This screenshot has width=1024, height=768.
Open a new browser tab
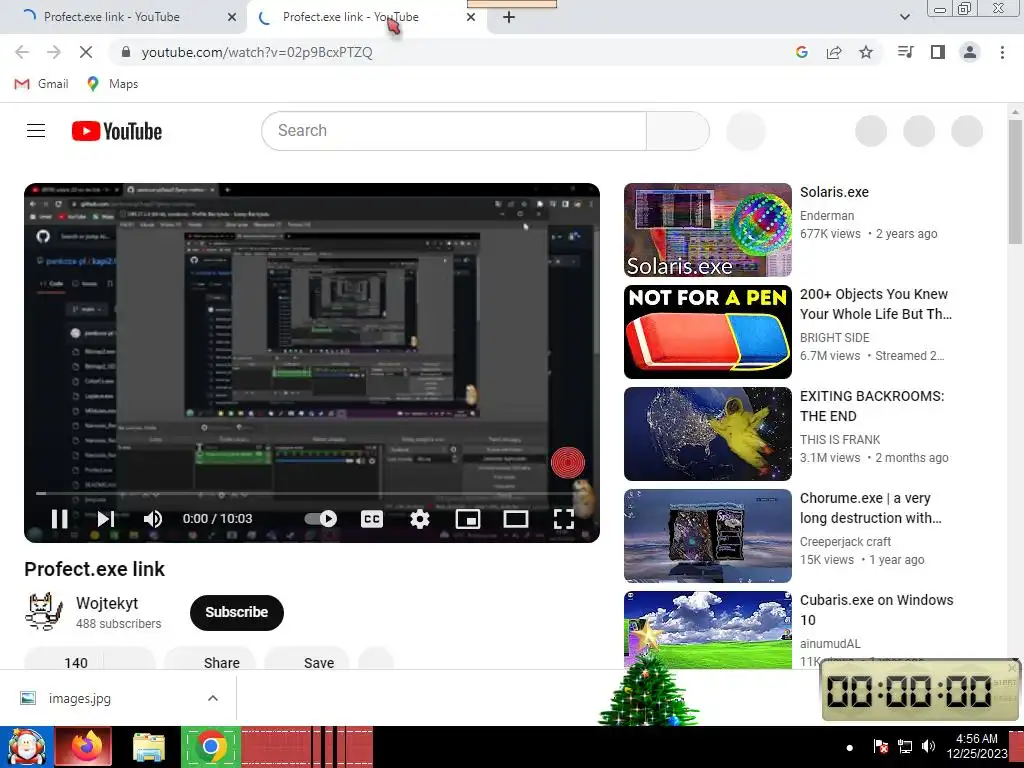509,18
